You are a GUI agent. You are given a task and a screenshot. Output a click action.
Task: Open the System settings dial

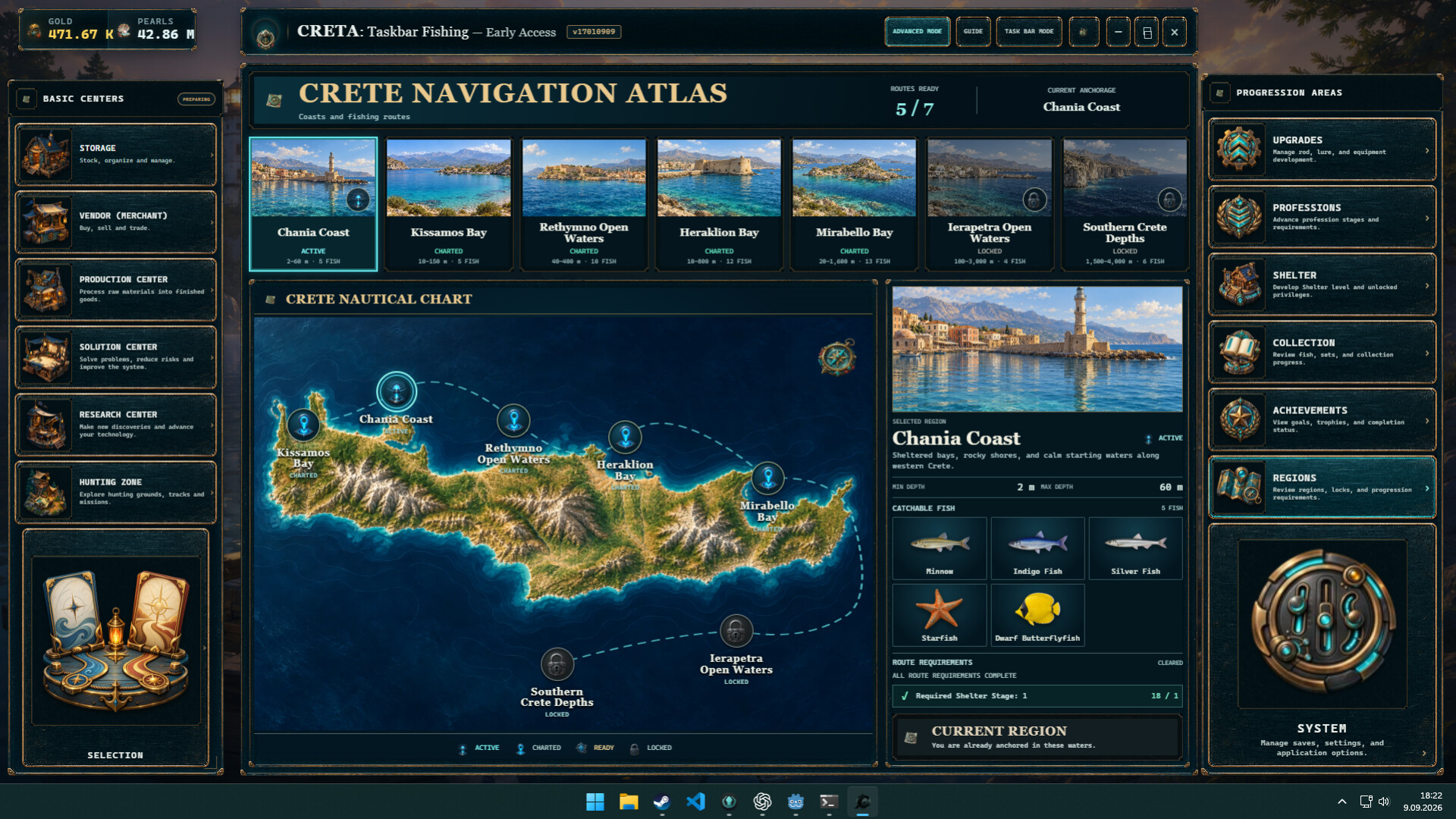(1322, 623)
